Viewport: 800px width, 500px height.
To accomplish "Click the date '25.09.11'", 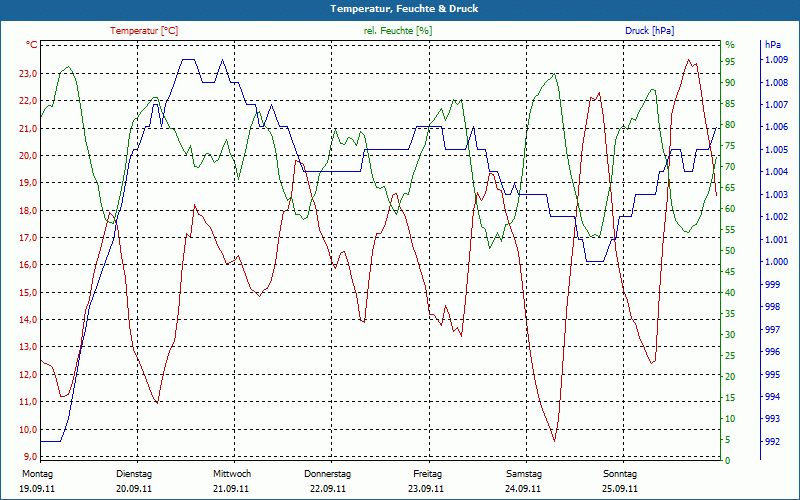I will pos(620,489).
